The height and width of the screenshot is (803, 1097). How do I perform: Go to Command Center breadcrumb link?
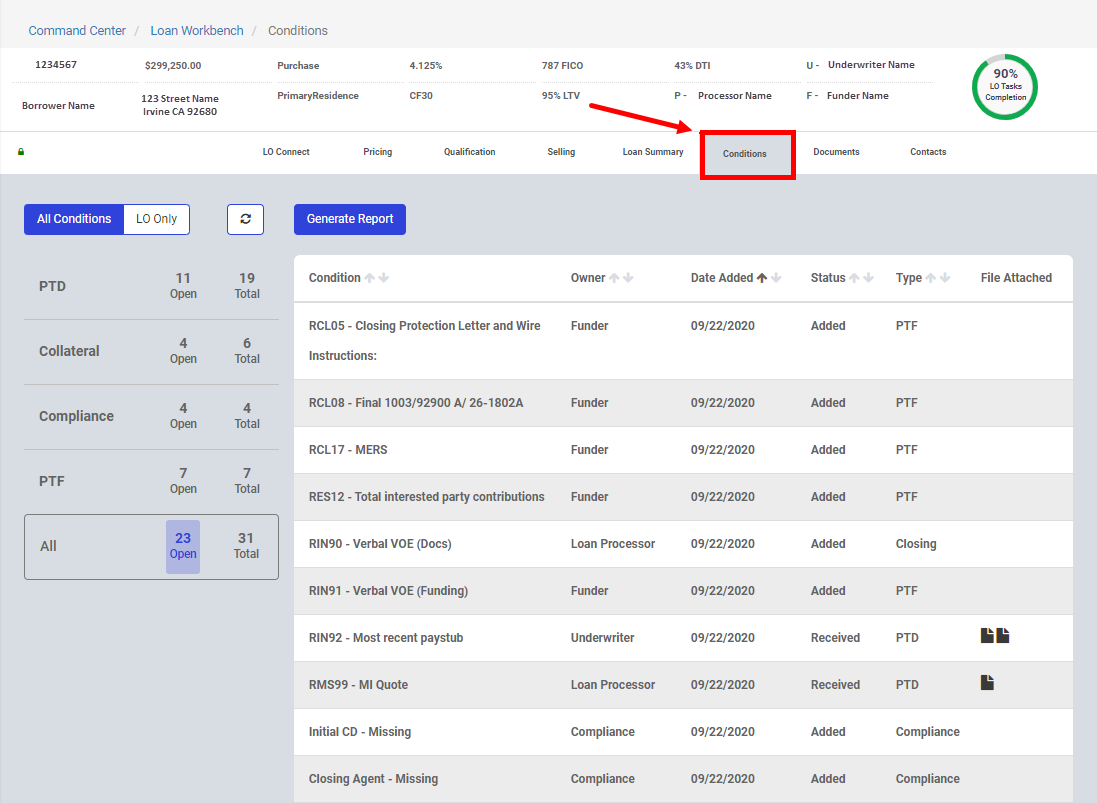coord(77,31)
